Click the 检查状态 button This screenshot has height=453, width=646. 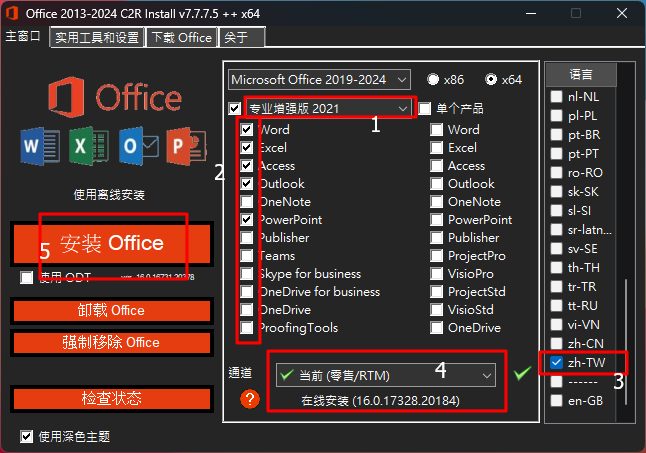[x=112, y=399]
